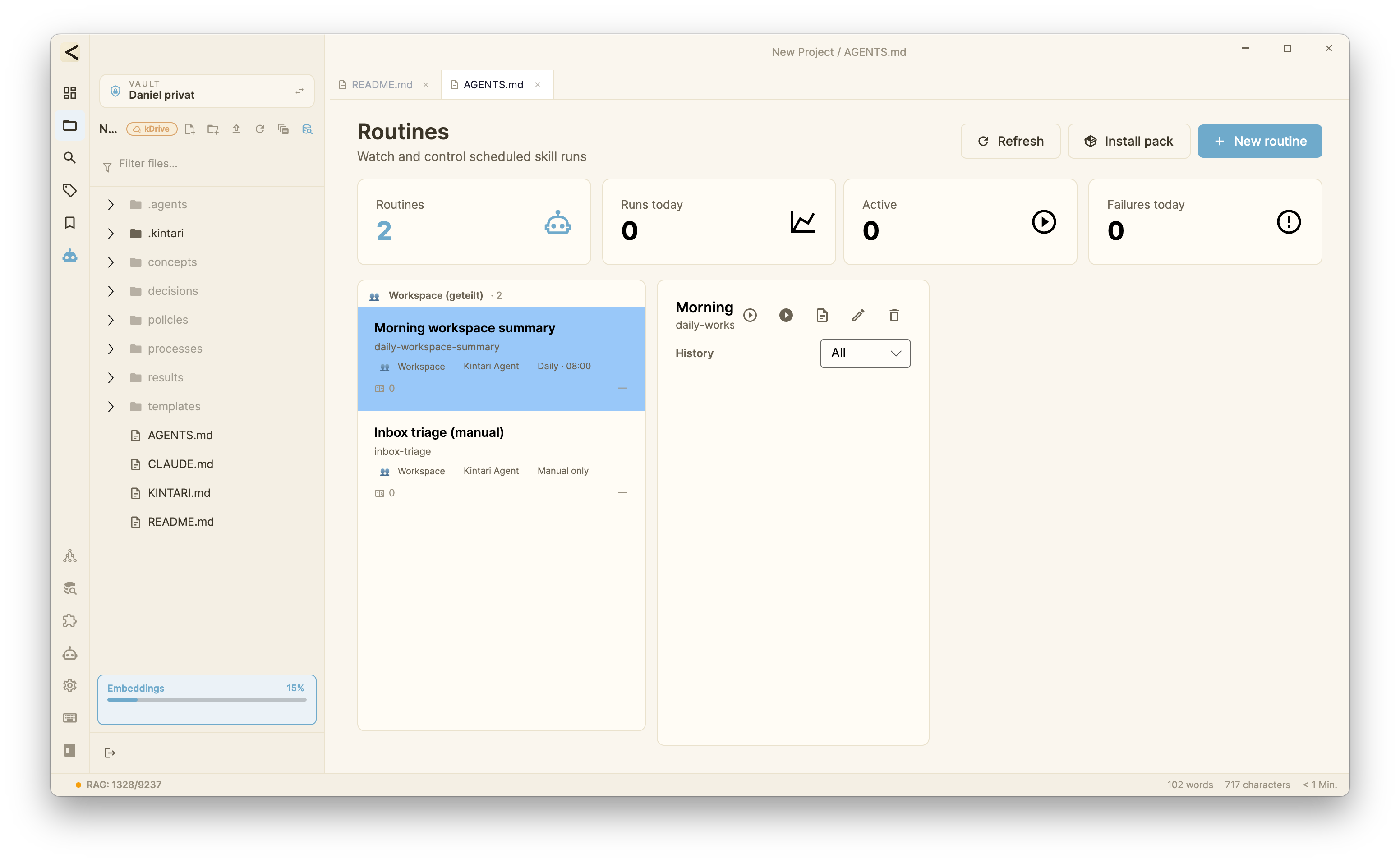Expand the .agents folder
This screenshot has width=1400, height=863.
pos(111,204)
